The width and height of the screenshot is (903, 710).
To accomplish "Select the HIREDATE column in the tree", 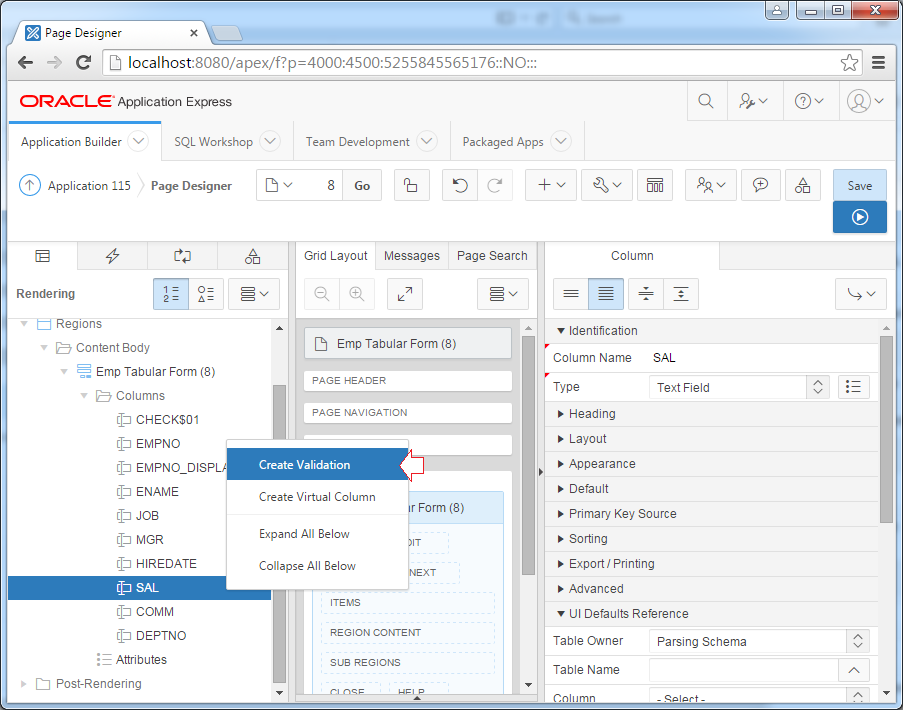I will (166, 564).
